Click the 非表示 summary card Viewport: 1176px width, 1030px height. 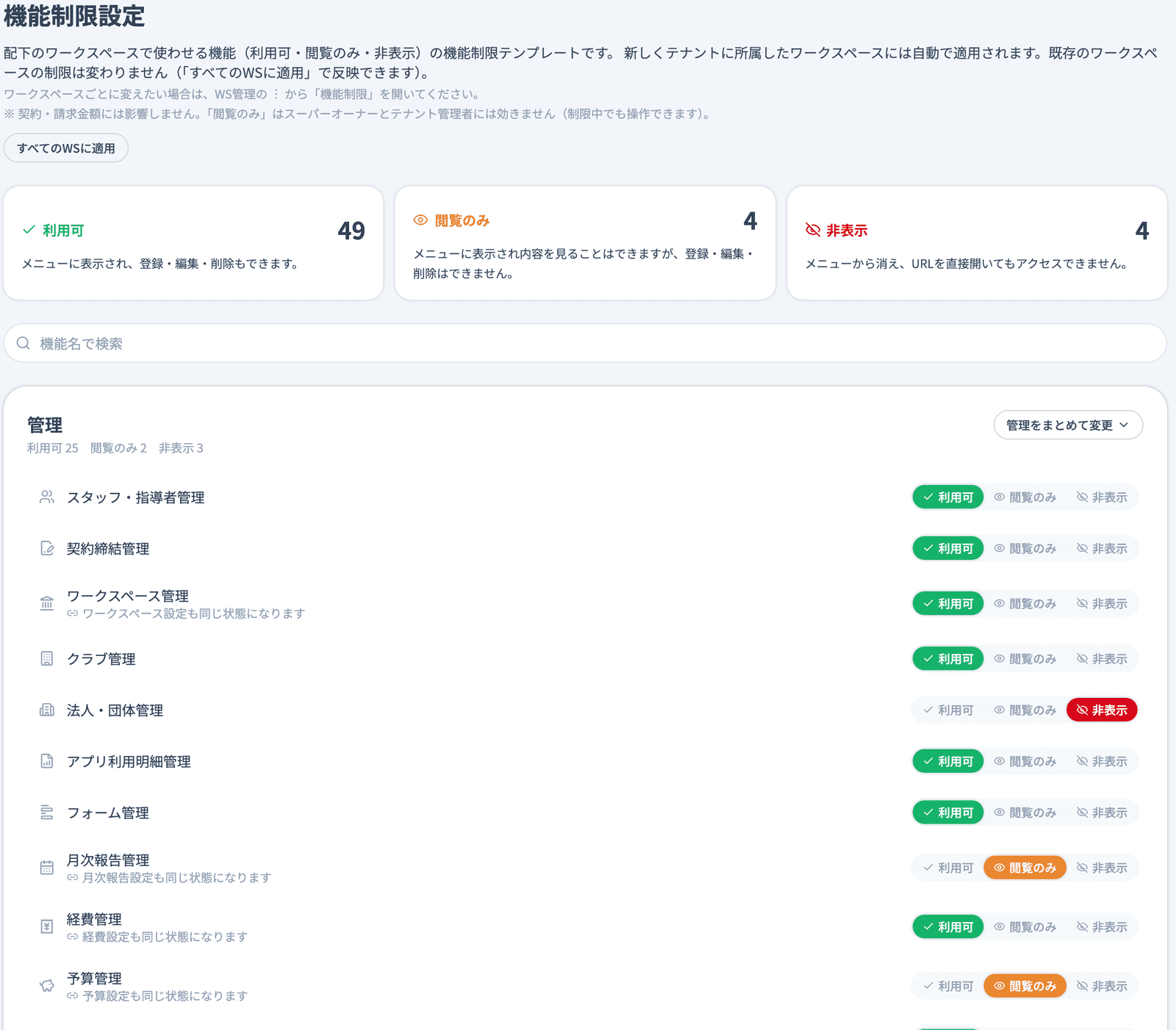pos(977,243)
